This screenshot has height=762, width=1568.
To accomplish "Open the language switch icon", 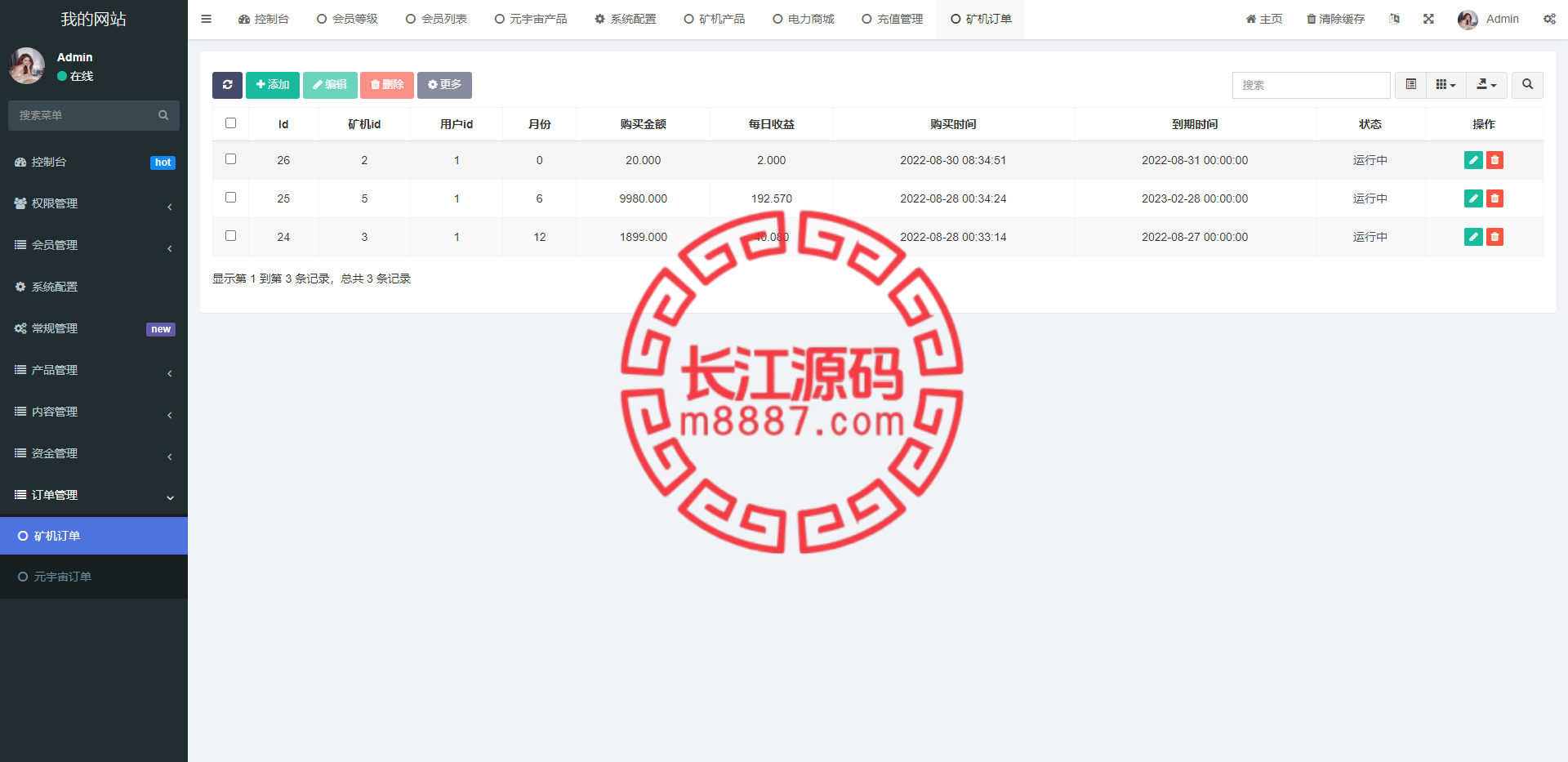I will click(x=1394, y=19).
